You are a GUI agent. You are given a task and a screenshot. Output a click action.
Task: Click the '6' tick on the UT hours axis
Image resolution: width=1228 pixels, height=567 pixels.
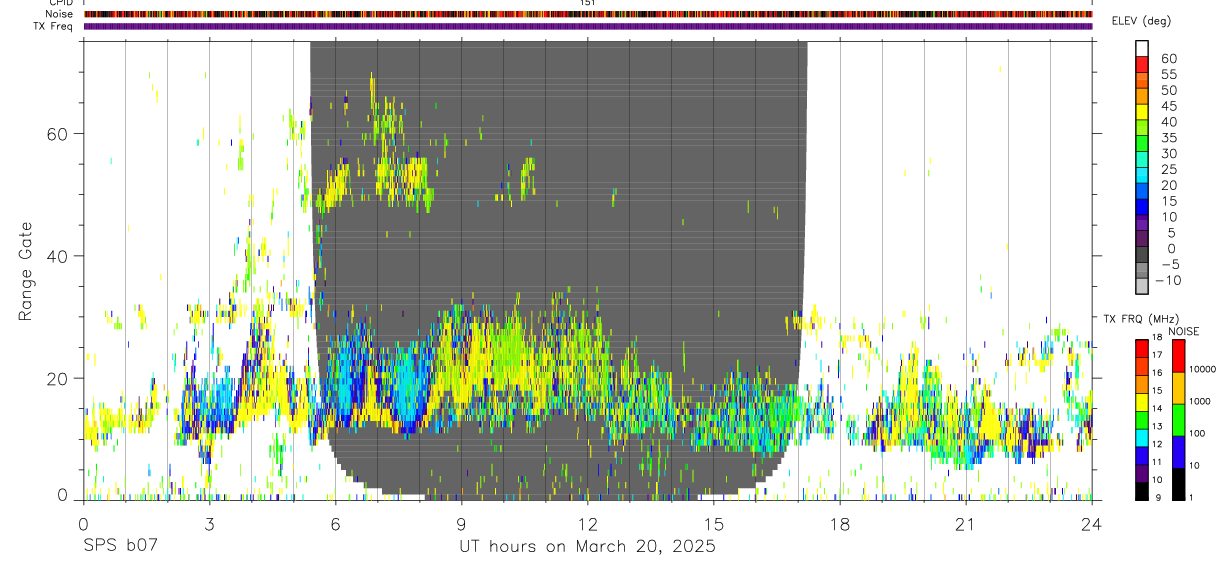(336, 523)
